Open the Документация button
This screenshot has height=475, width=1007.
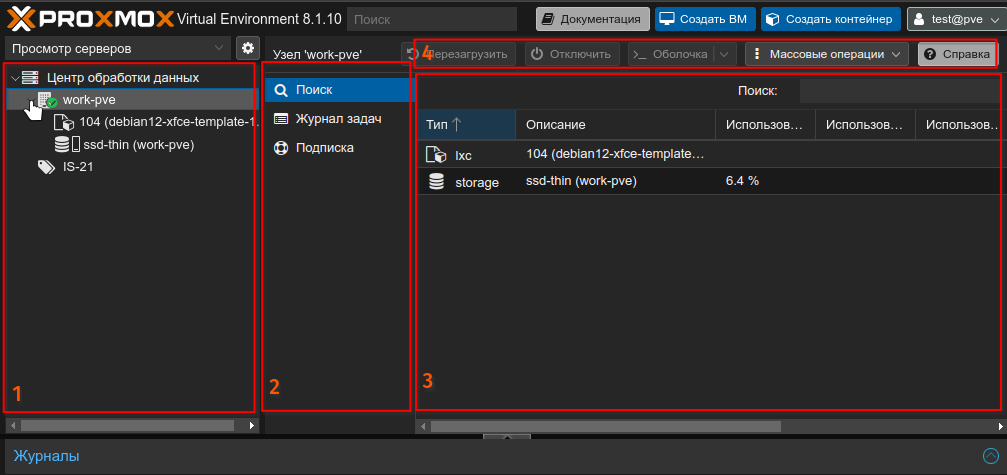(x=593, y=19)
